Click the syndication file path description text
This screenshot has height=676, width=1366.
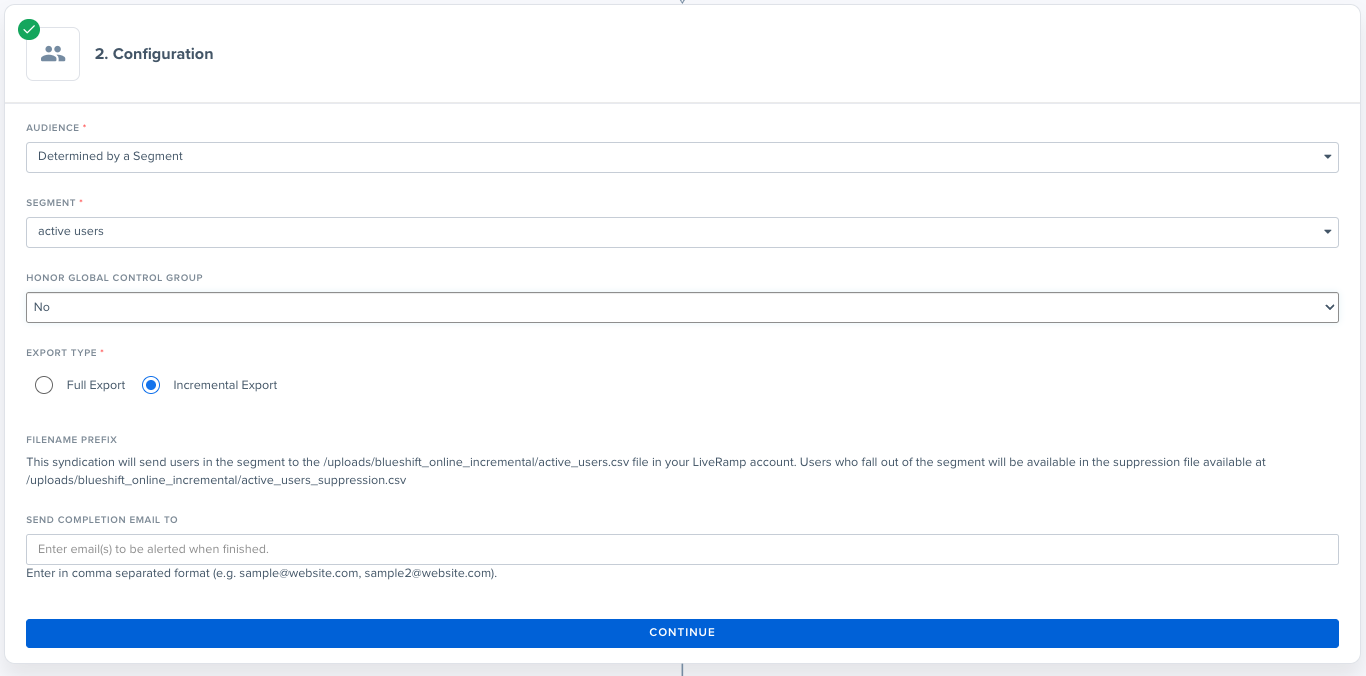(x=646, y=471)
